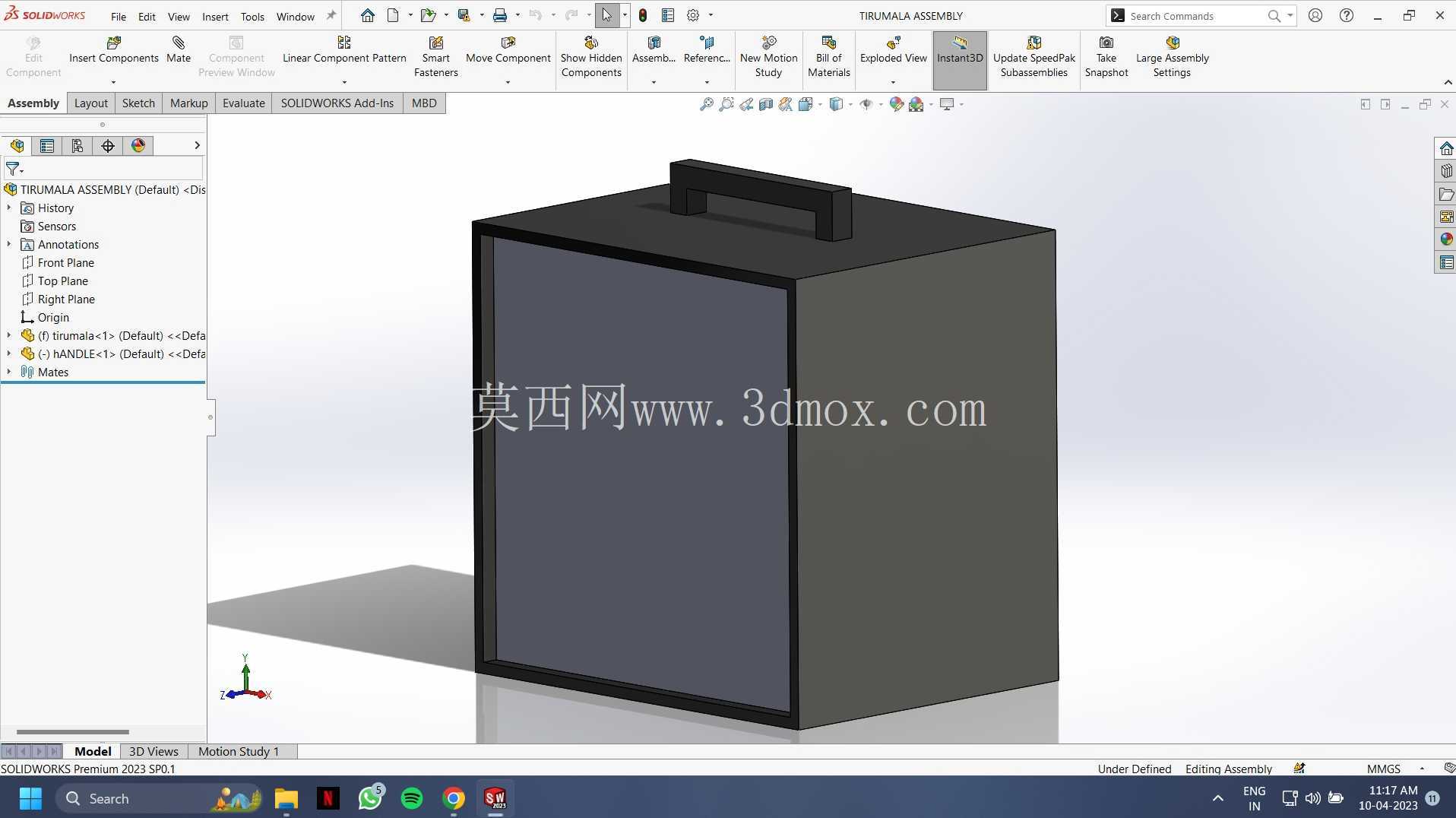Click Update SpeedPak Subassemblies
This screenshot has width=1456, height=818.
(x=1033, y=56)
